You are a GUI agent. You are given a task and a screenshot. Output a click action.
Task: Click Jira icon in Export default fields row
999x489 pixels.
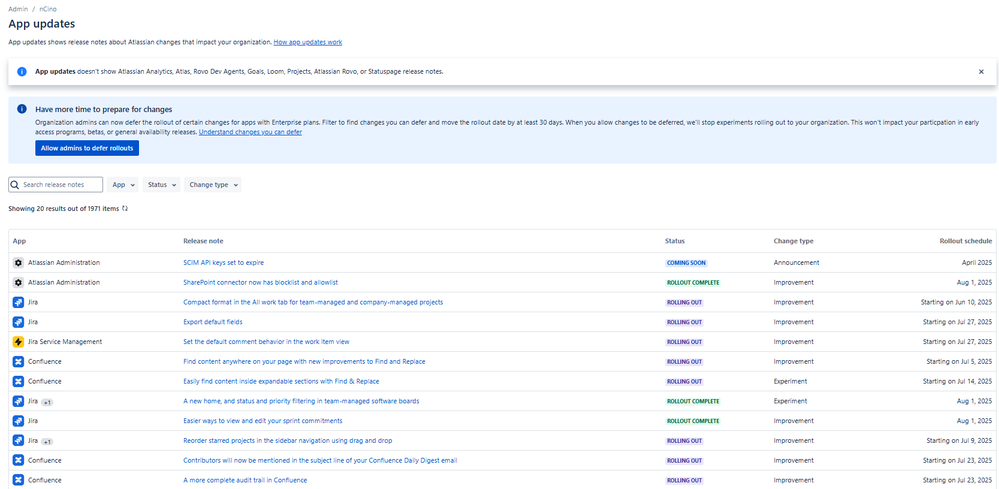(x=18, y=322)
